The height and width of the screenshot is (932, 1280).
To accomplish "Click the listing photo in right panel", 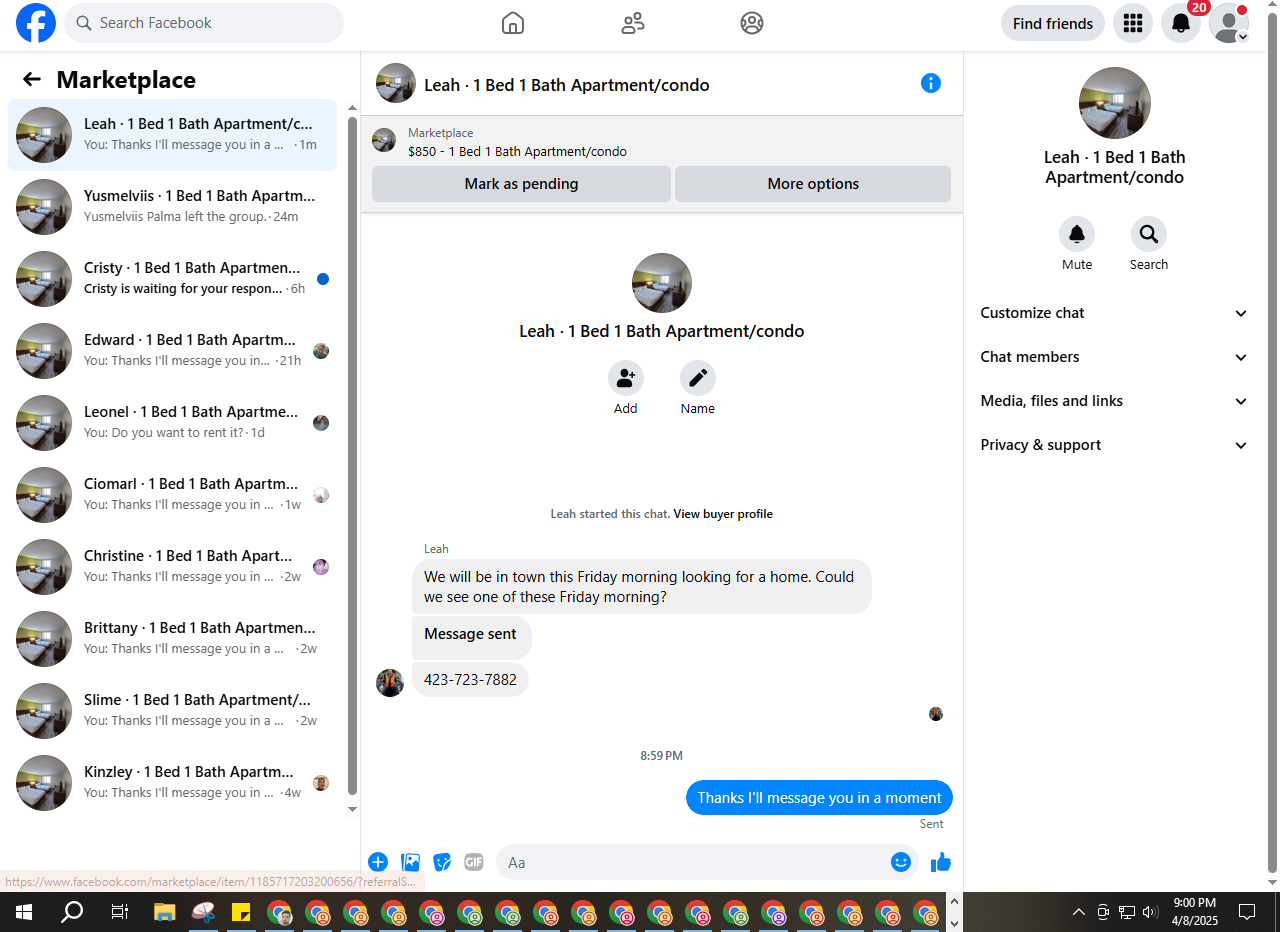I will click(1115, 103).
